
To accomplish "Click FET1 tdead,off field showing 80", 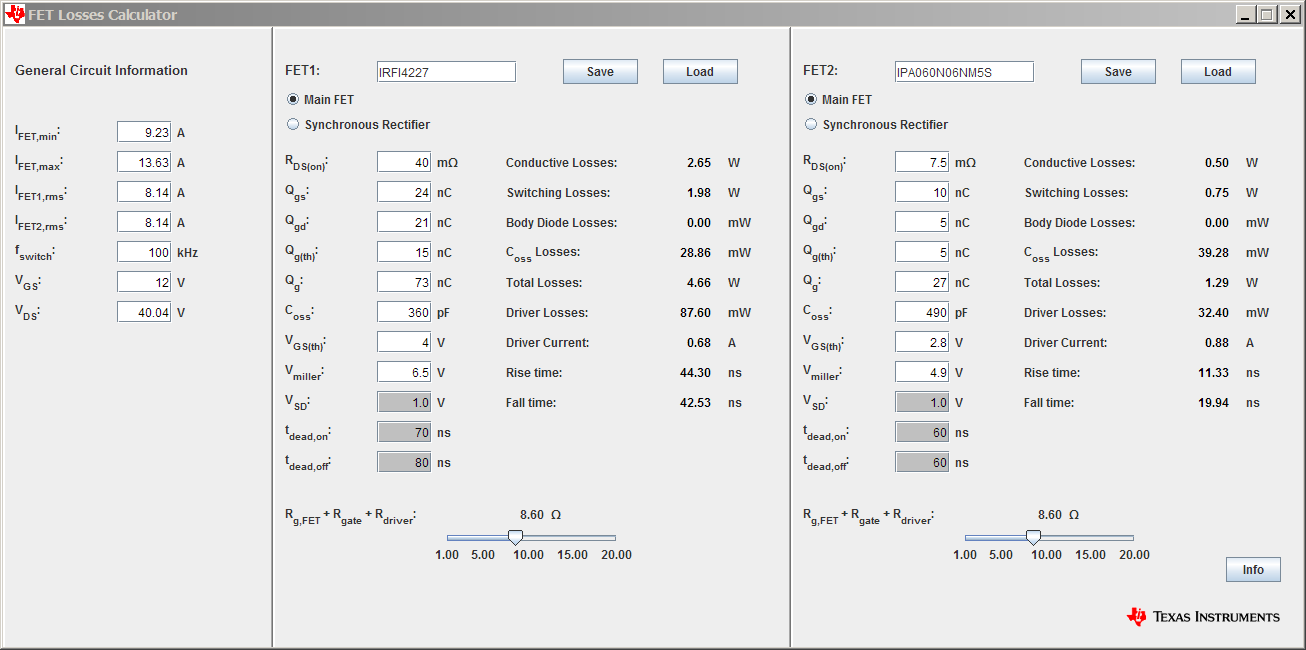I will tap(404, 462).
